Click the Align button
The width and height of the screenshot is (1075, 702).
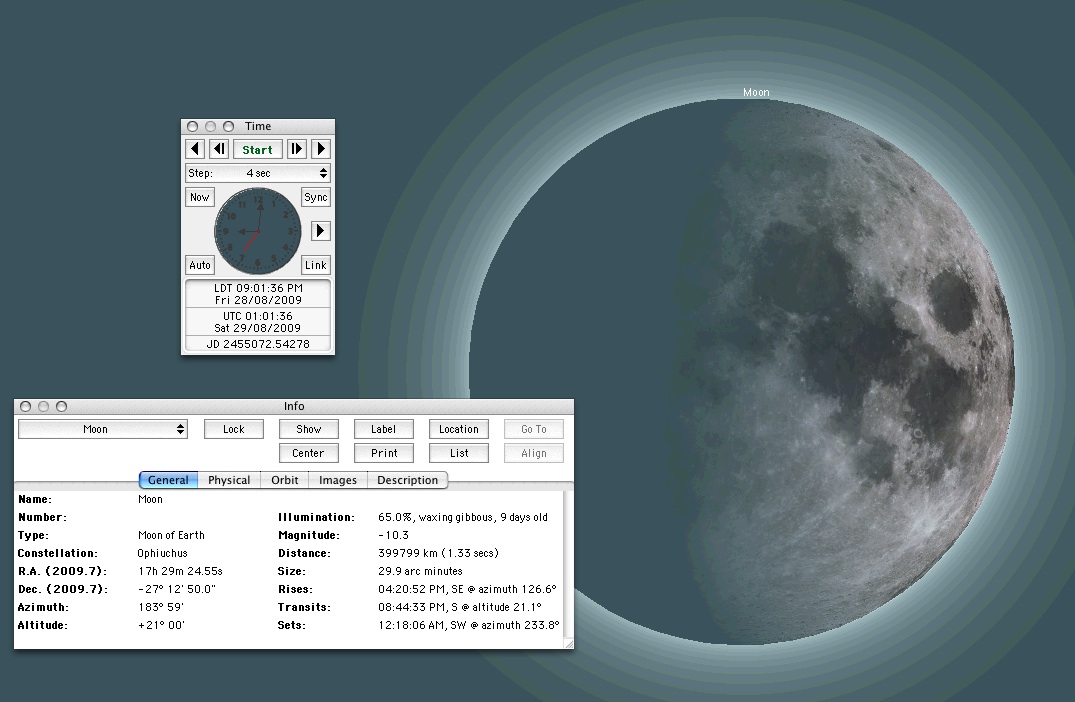tap(533, 453)
